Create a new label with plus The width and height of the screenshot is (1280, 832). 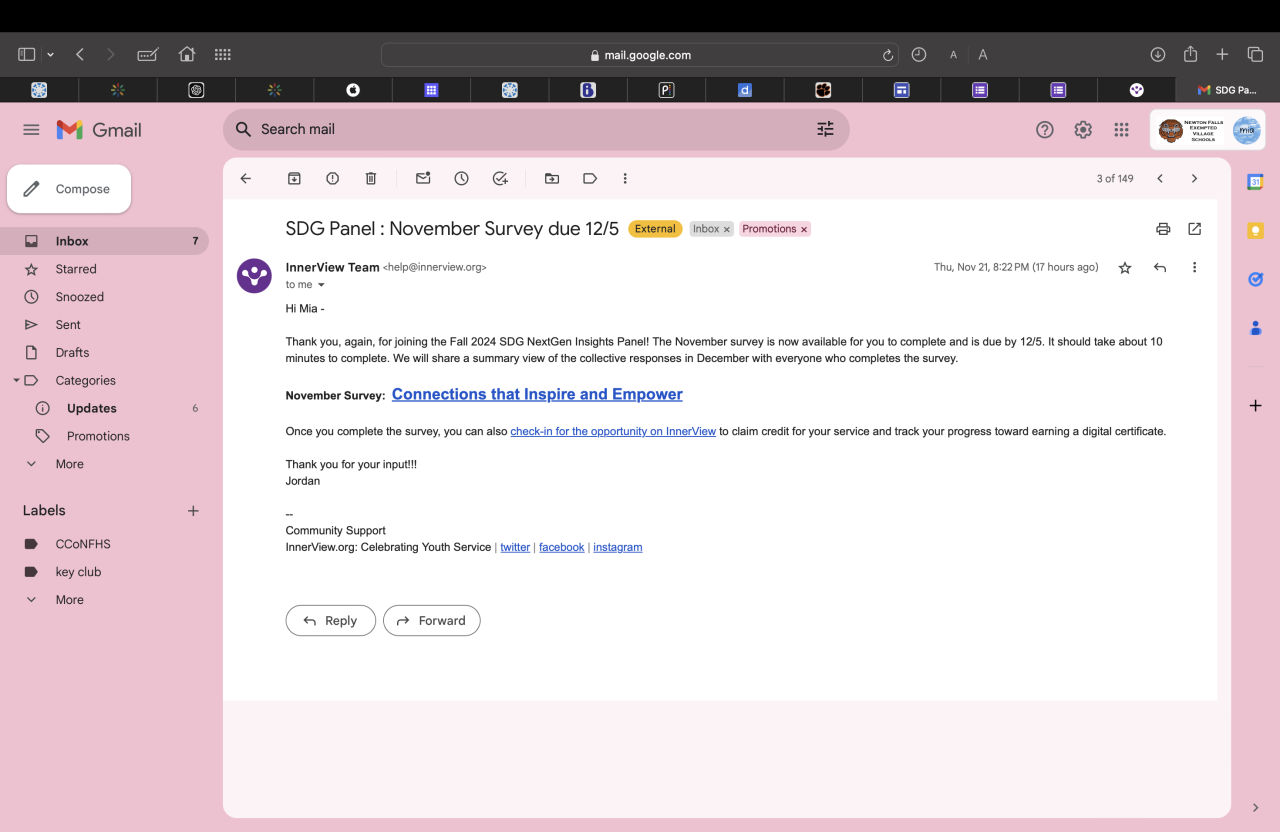coord(193,511)
